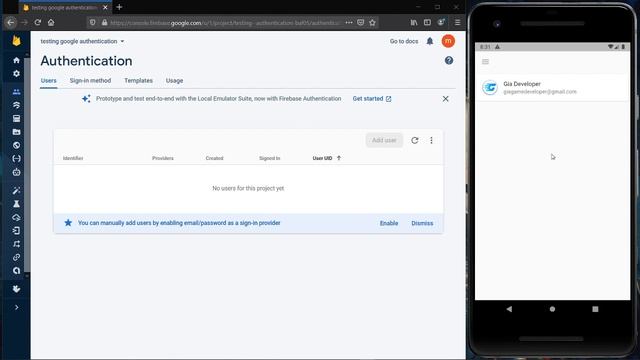
Task: Sort by User UID column
Action: pyautogui.click(x=326, y=158)
